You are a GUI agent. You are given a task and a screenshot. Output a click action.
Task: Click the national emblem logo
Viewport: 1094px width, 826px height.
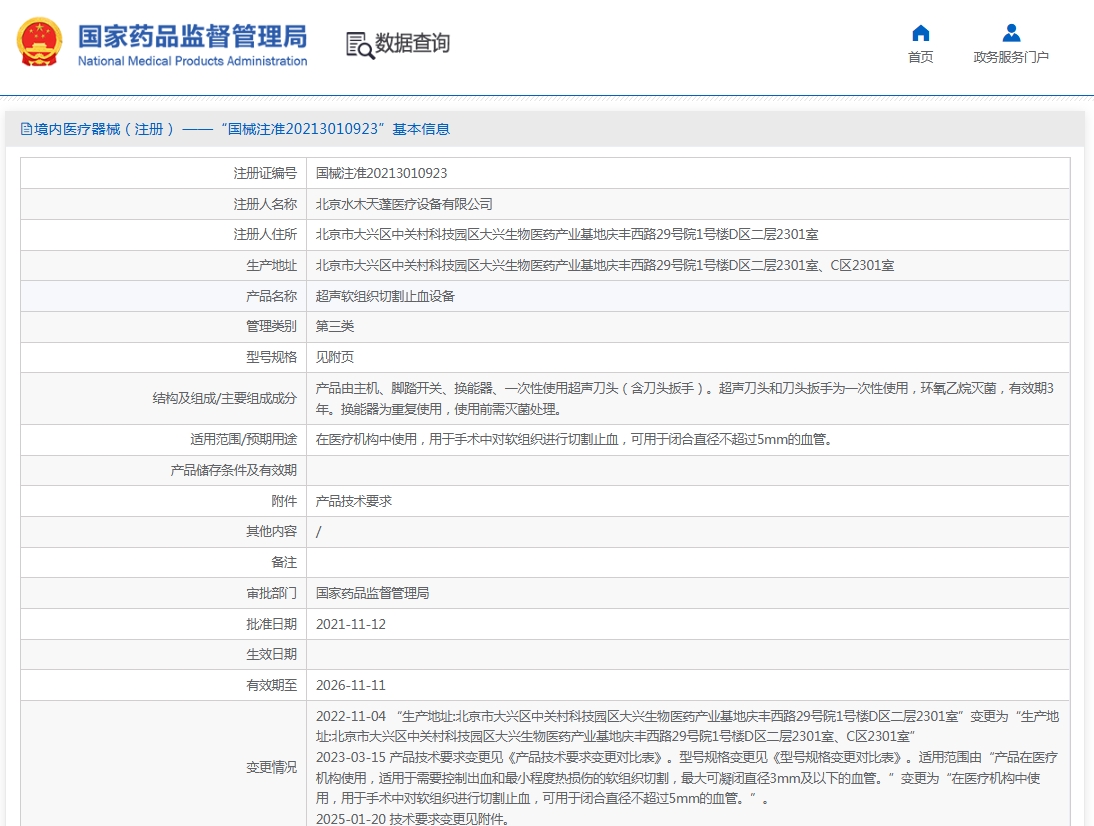click(x=40, y=42)
